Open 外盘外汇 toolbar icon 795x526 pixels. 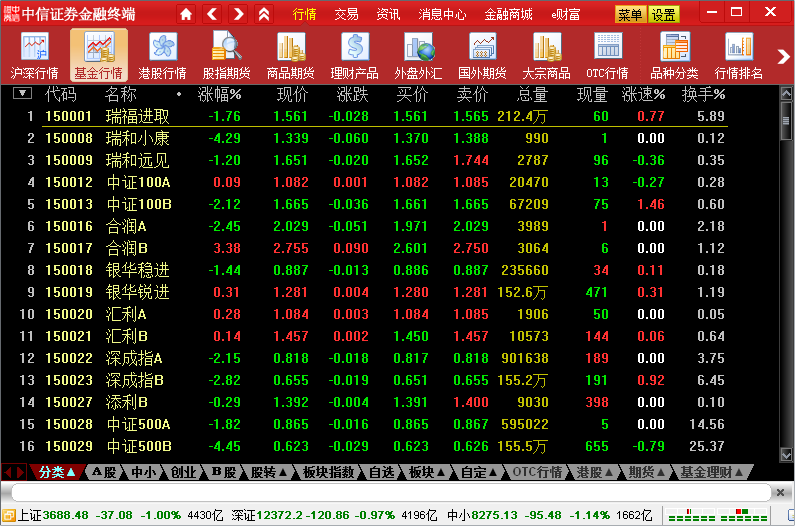pyautogui.click(x=418, y=55)
